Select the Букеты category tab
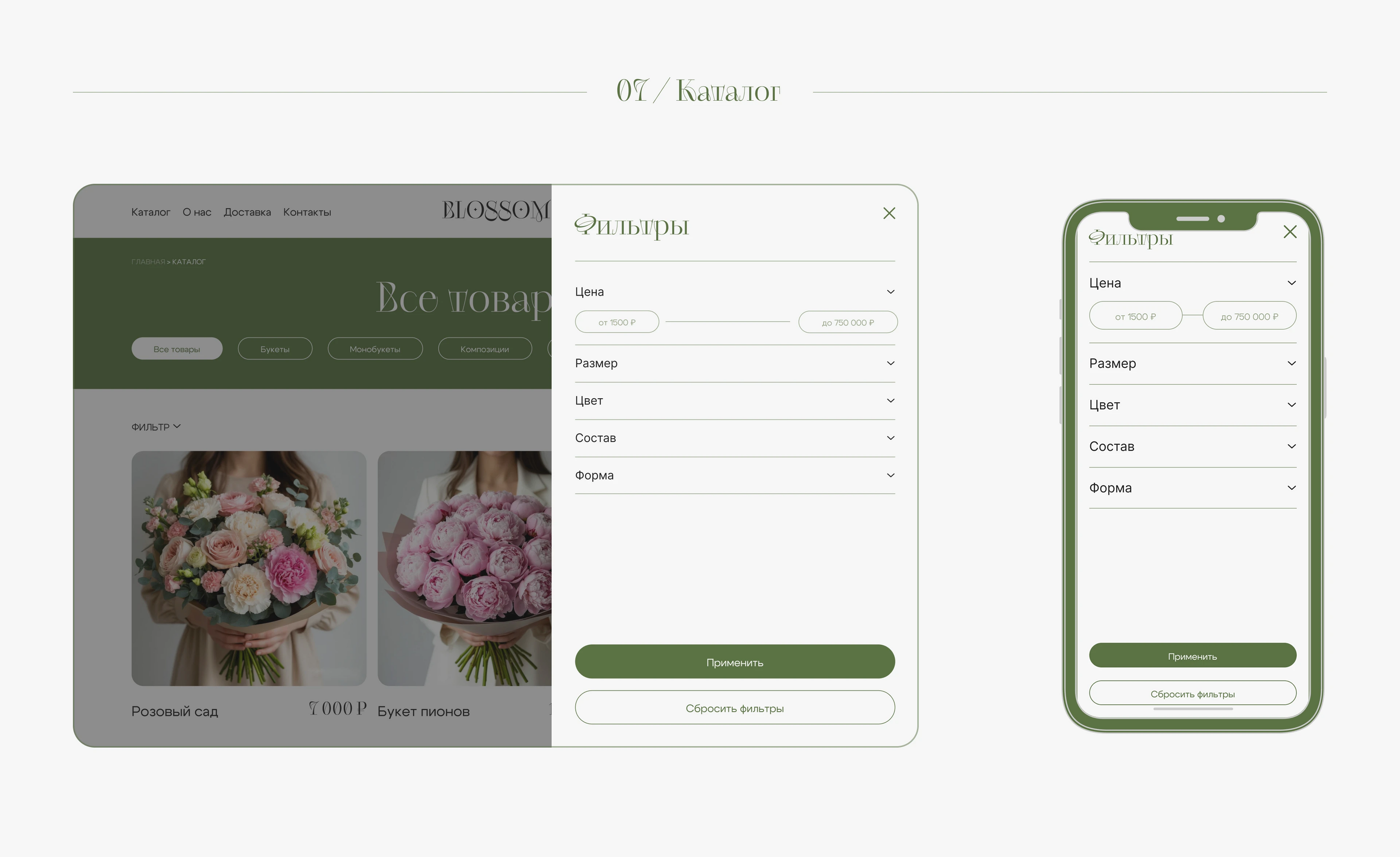Viewport: 1400px width, 857px height. [x=275, y=349]
